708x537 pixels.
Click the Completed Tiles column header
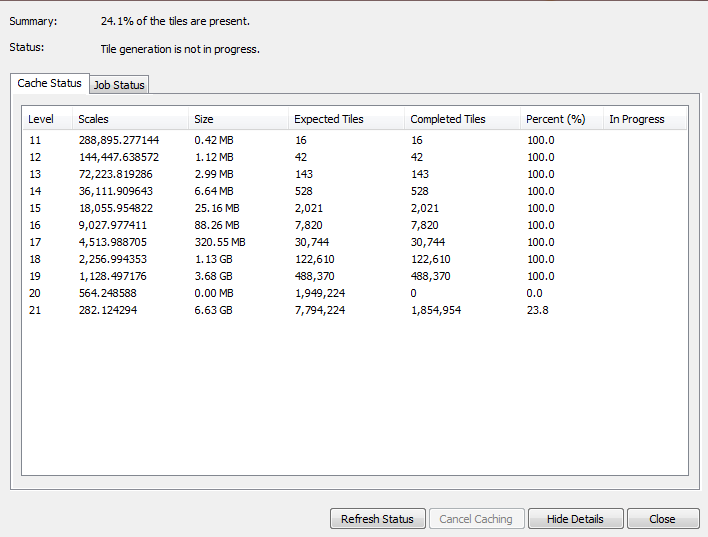pos(462,119)
